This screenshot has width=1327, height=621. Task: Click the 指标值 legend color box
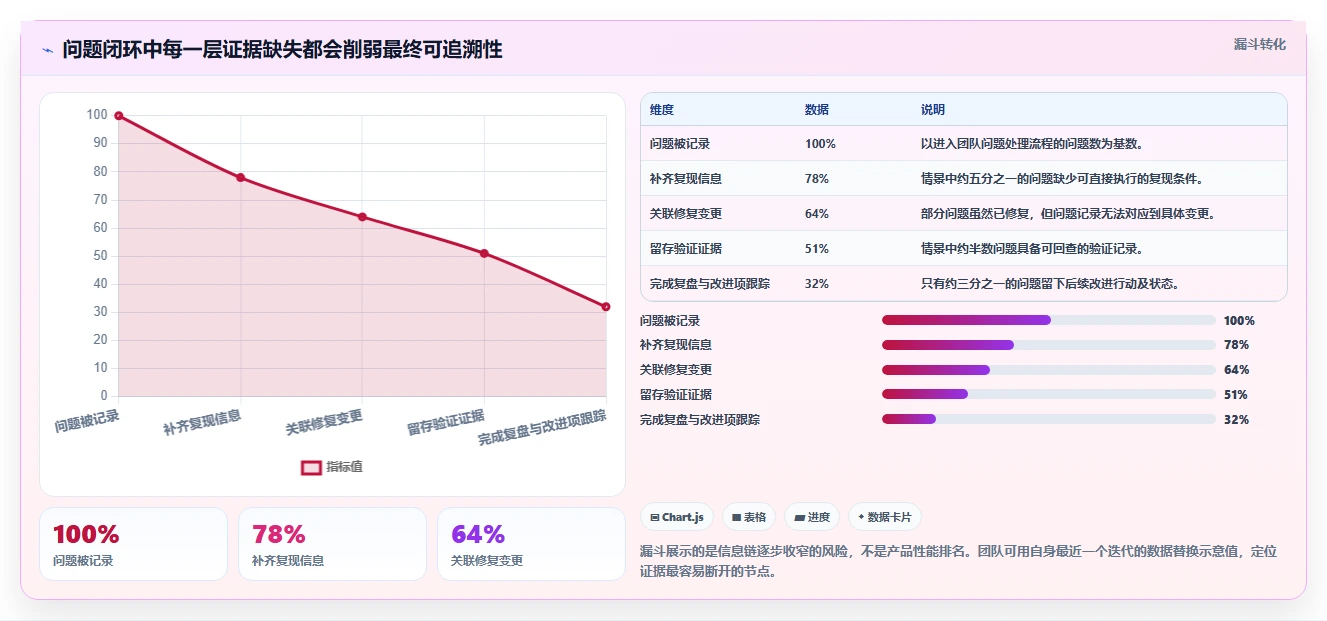[x=311, y=467]
